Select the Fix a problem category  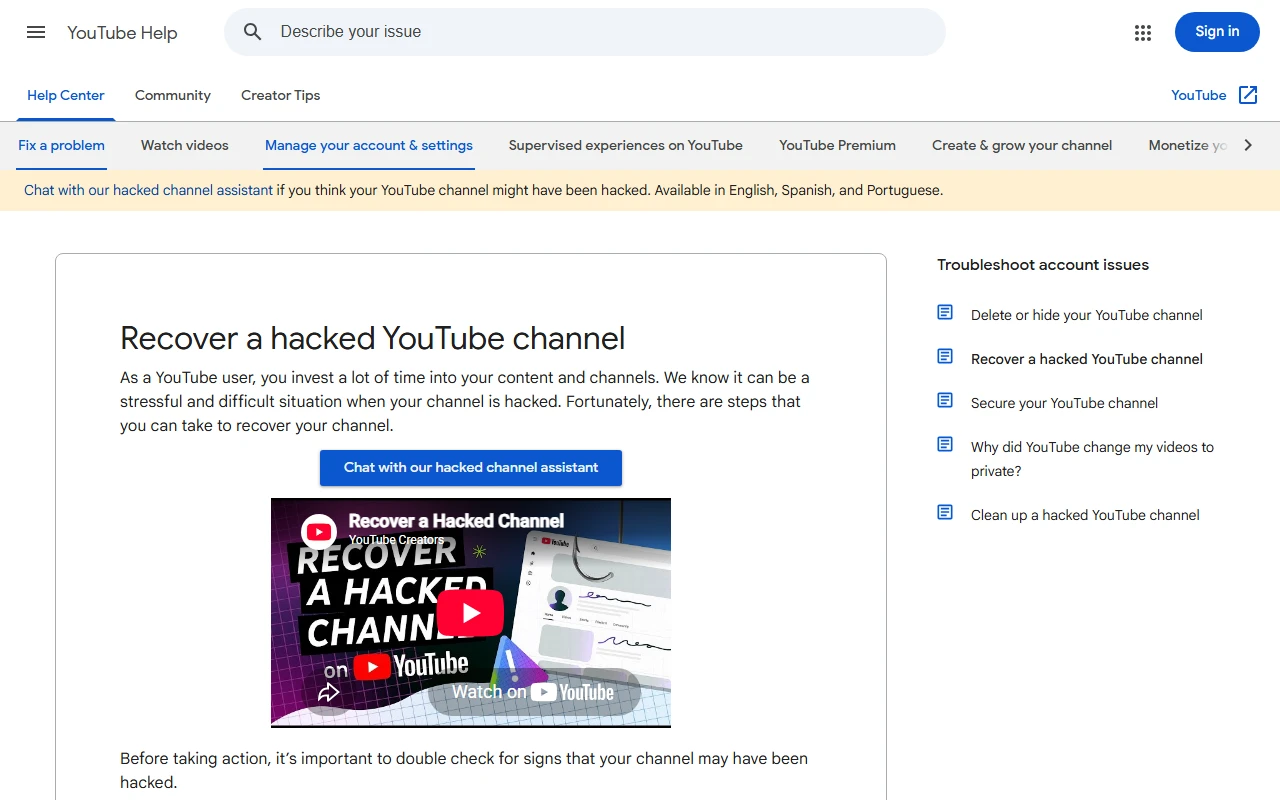[x=61, y=146]
